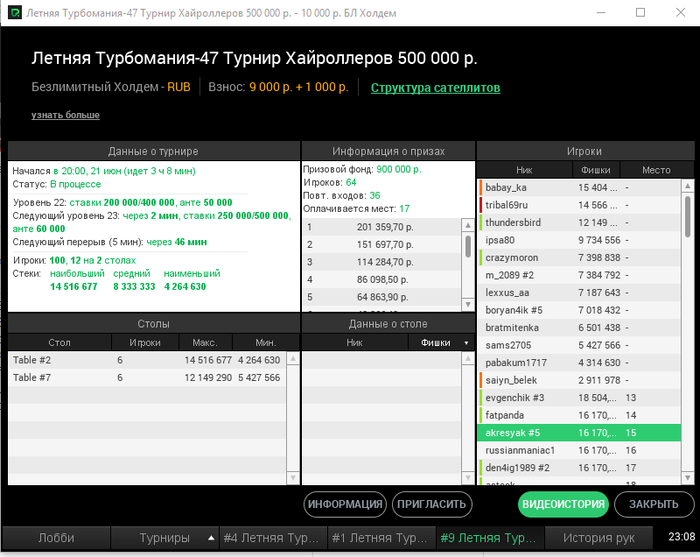Sort table data by Фишки dropdown arrow
This screenshot has height=557, width=700.
click(x=466, y=343)
